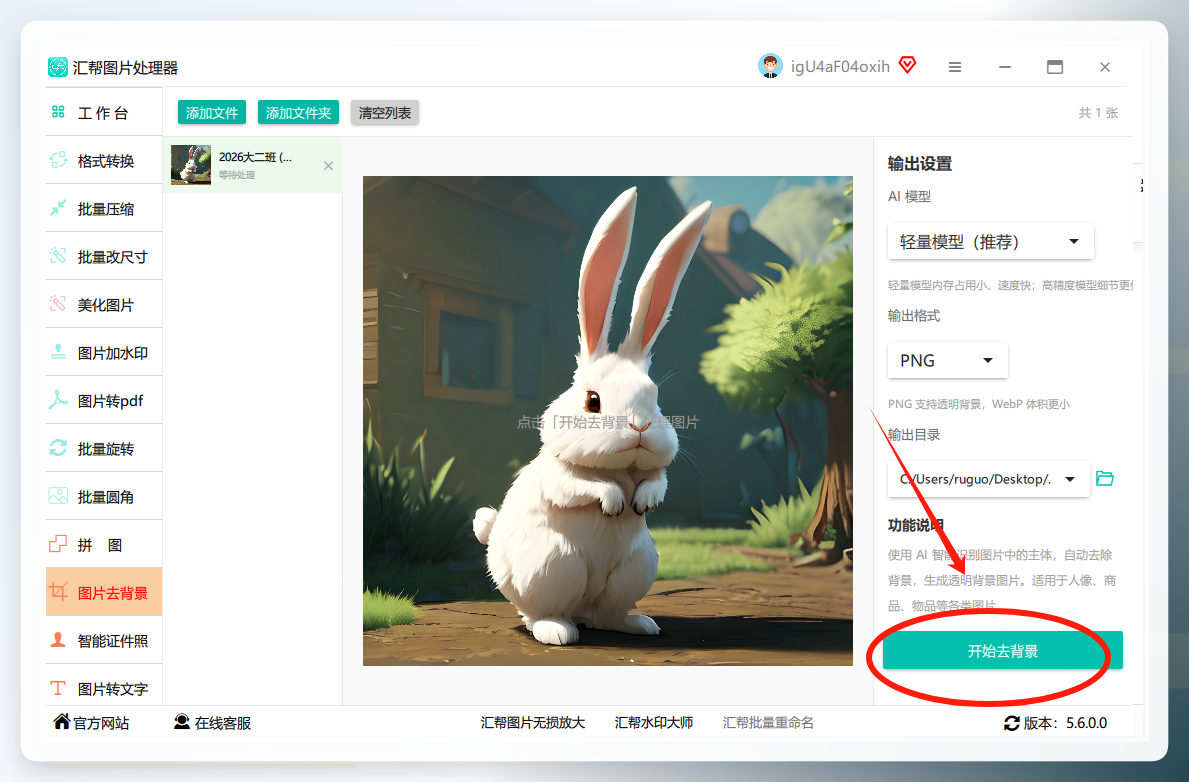Click the username igU4aF04oxih
Image resolution: width=1189 pixels, height=782 pixels.
click(840, 67)
